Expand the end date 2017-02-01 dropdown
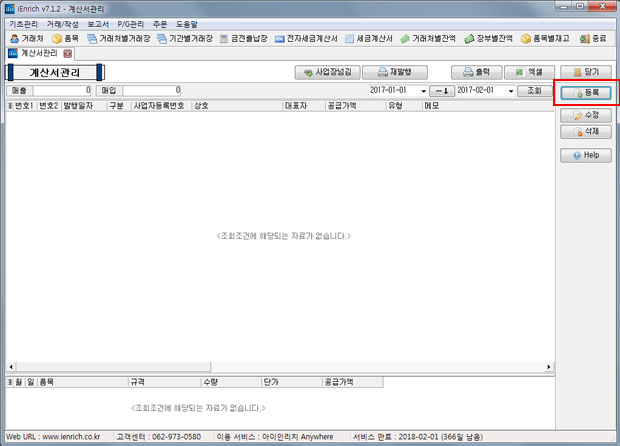 point(509,90)
